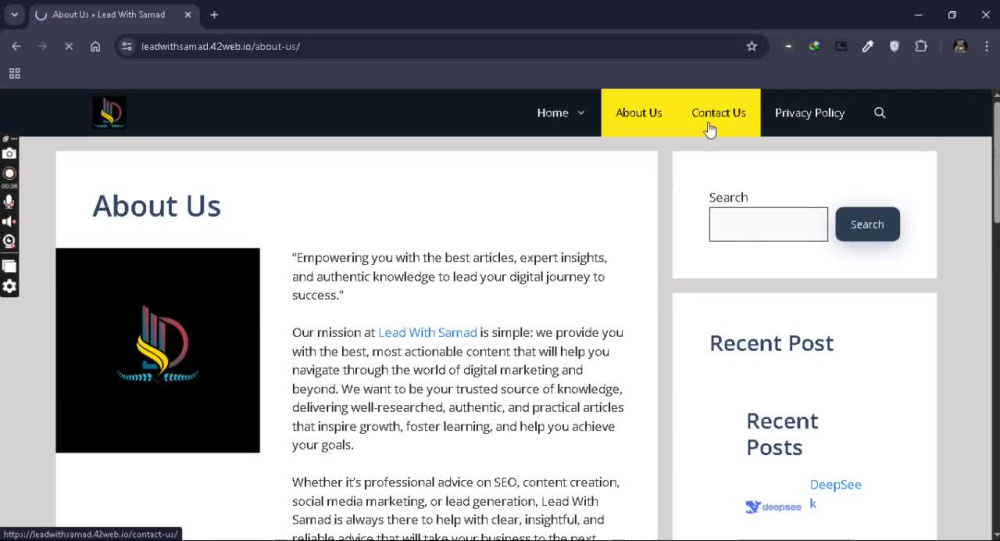Click the address bar URL
The width and height of the screenshot is (1000, 541).
pos(221,47)
